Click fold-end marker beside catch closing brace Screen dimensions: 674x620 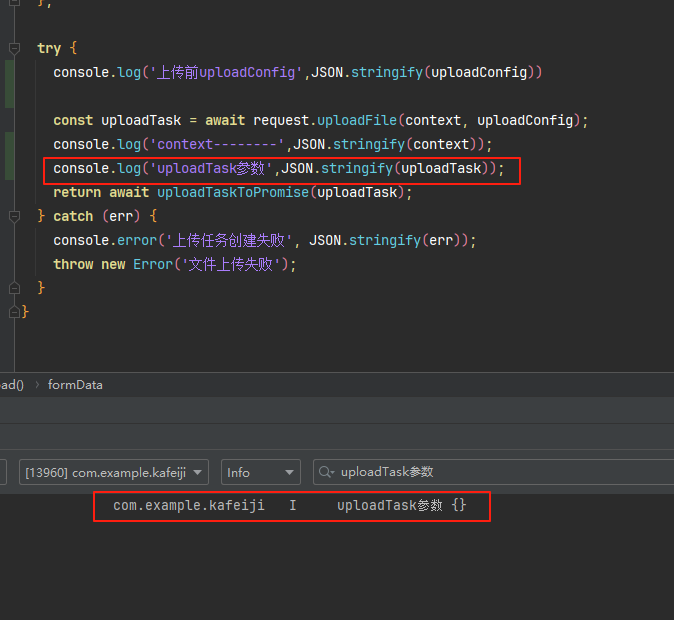[x=14, y=288]
